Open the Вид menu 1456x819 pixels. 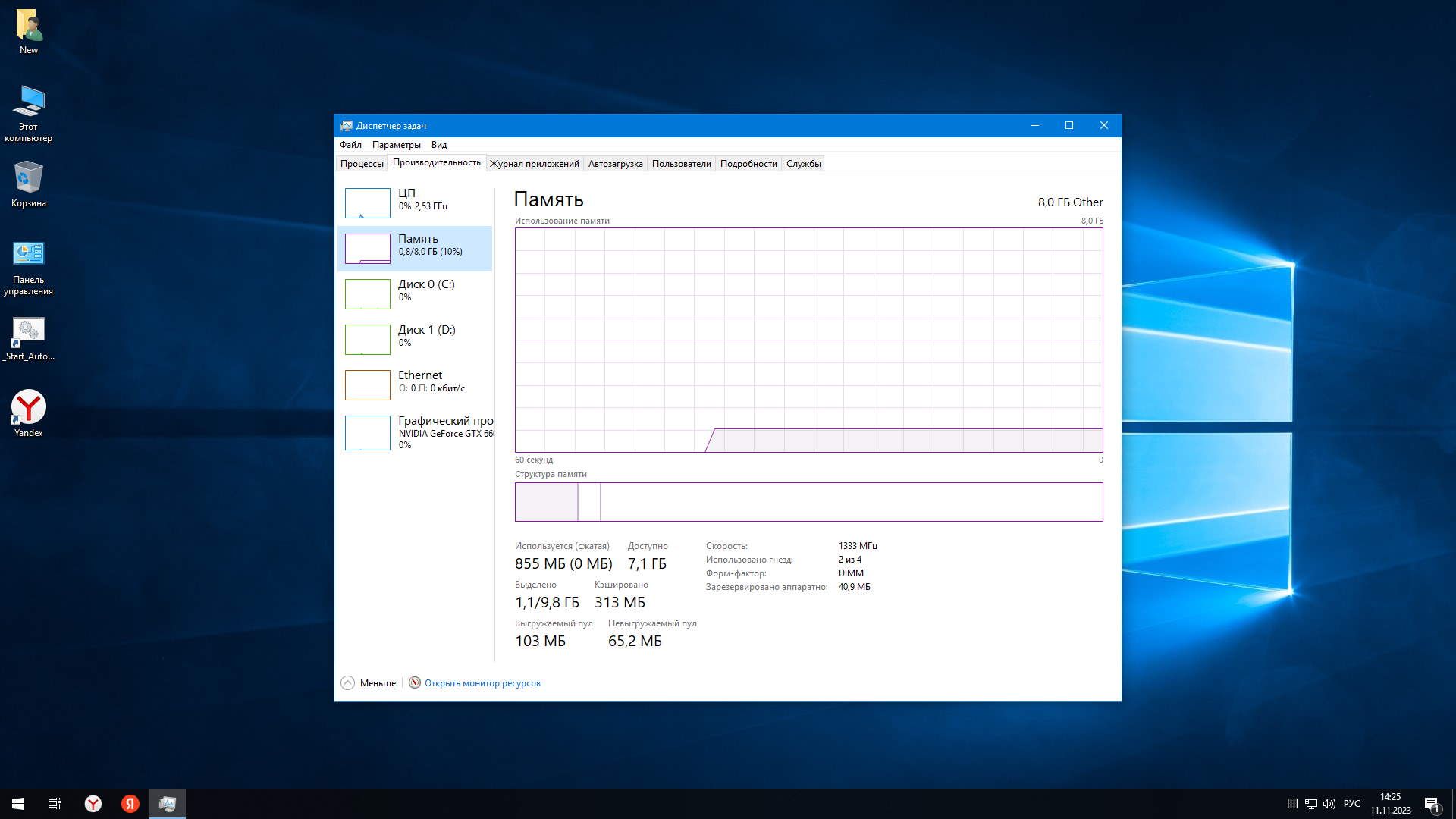tap(438, 145)
